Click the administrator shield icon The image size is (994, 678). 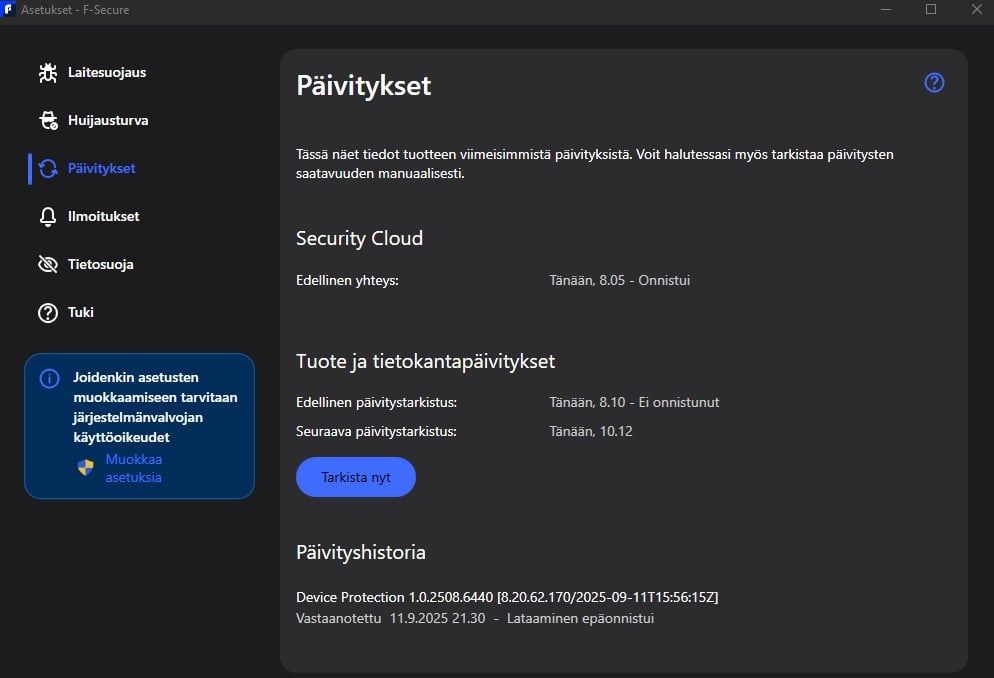pos(86,468)
